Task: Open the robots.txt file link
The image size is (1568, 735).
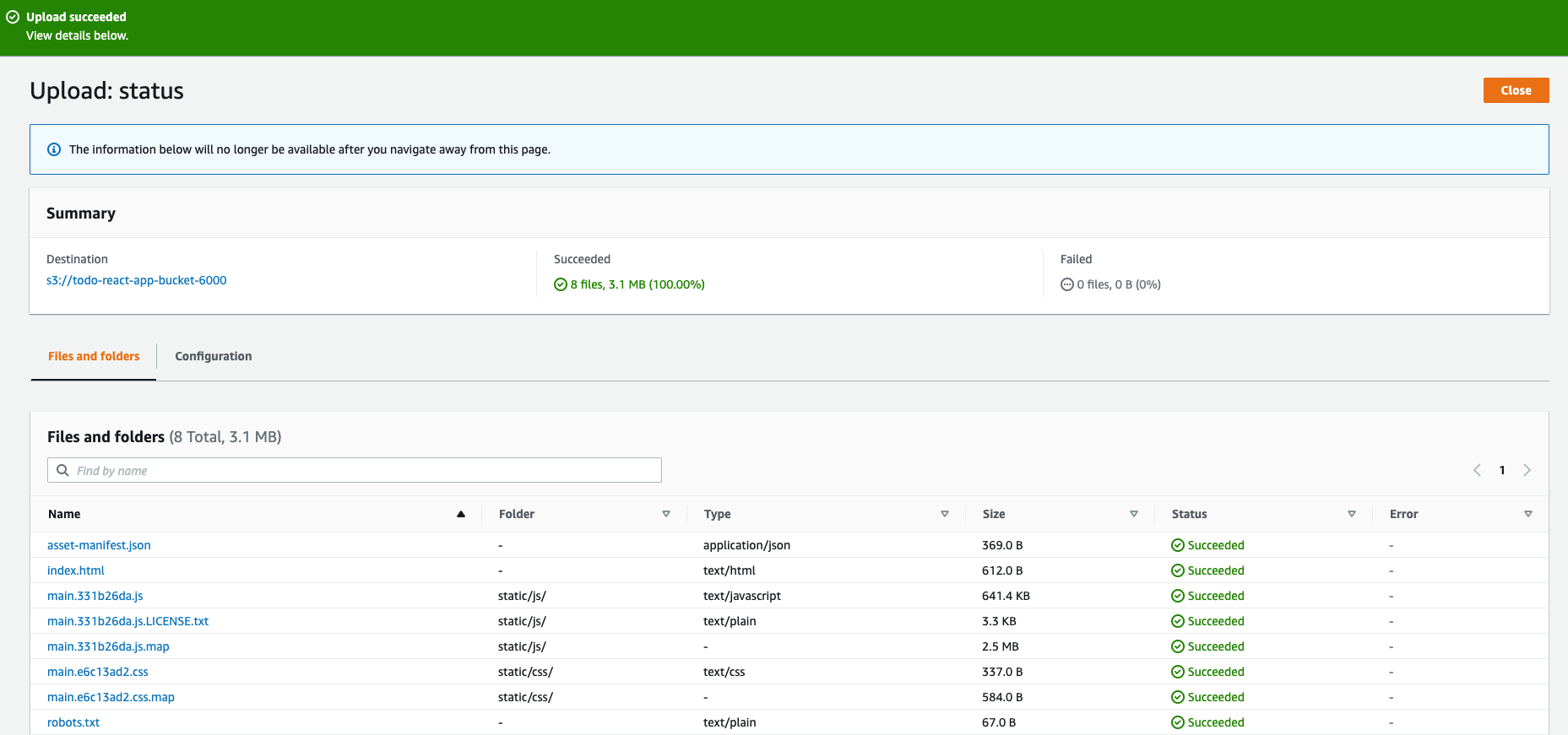Action: [73, 722]
